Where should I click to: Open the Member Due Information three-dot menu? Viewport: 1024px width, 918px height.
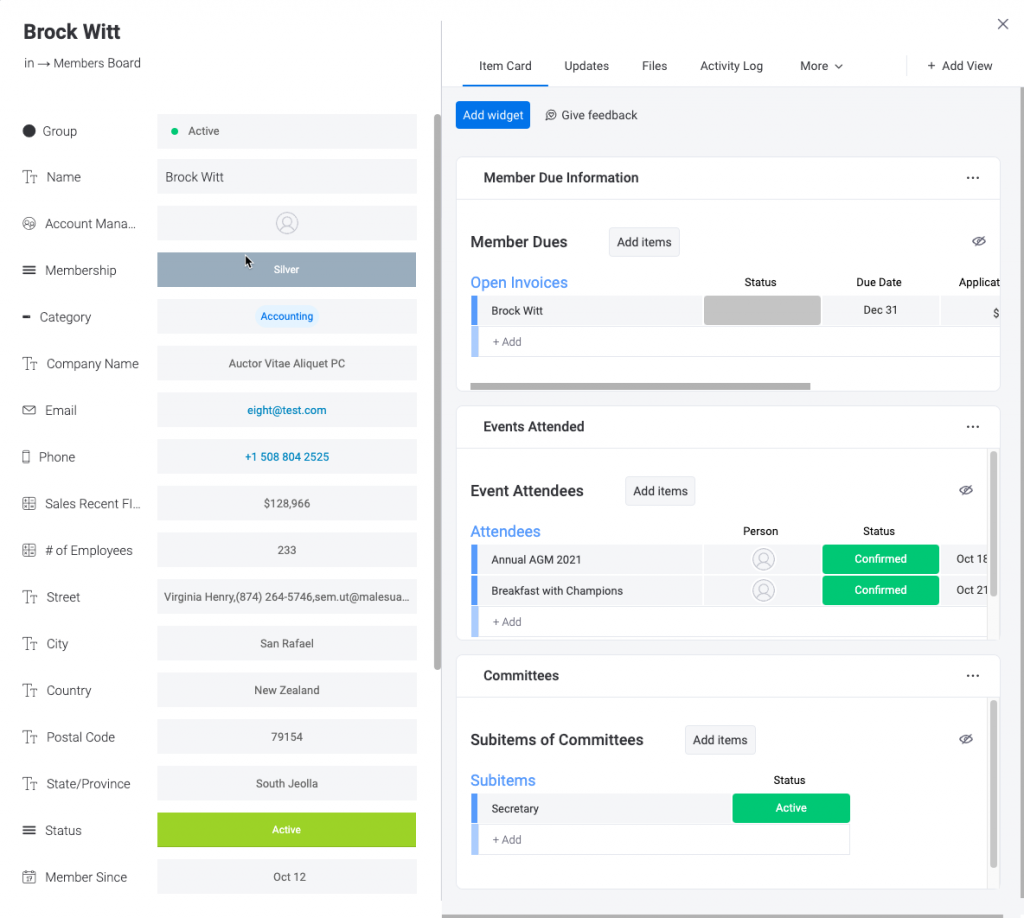pyautogui.click(x=972, y=178)
